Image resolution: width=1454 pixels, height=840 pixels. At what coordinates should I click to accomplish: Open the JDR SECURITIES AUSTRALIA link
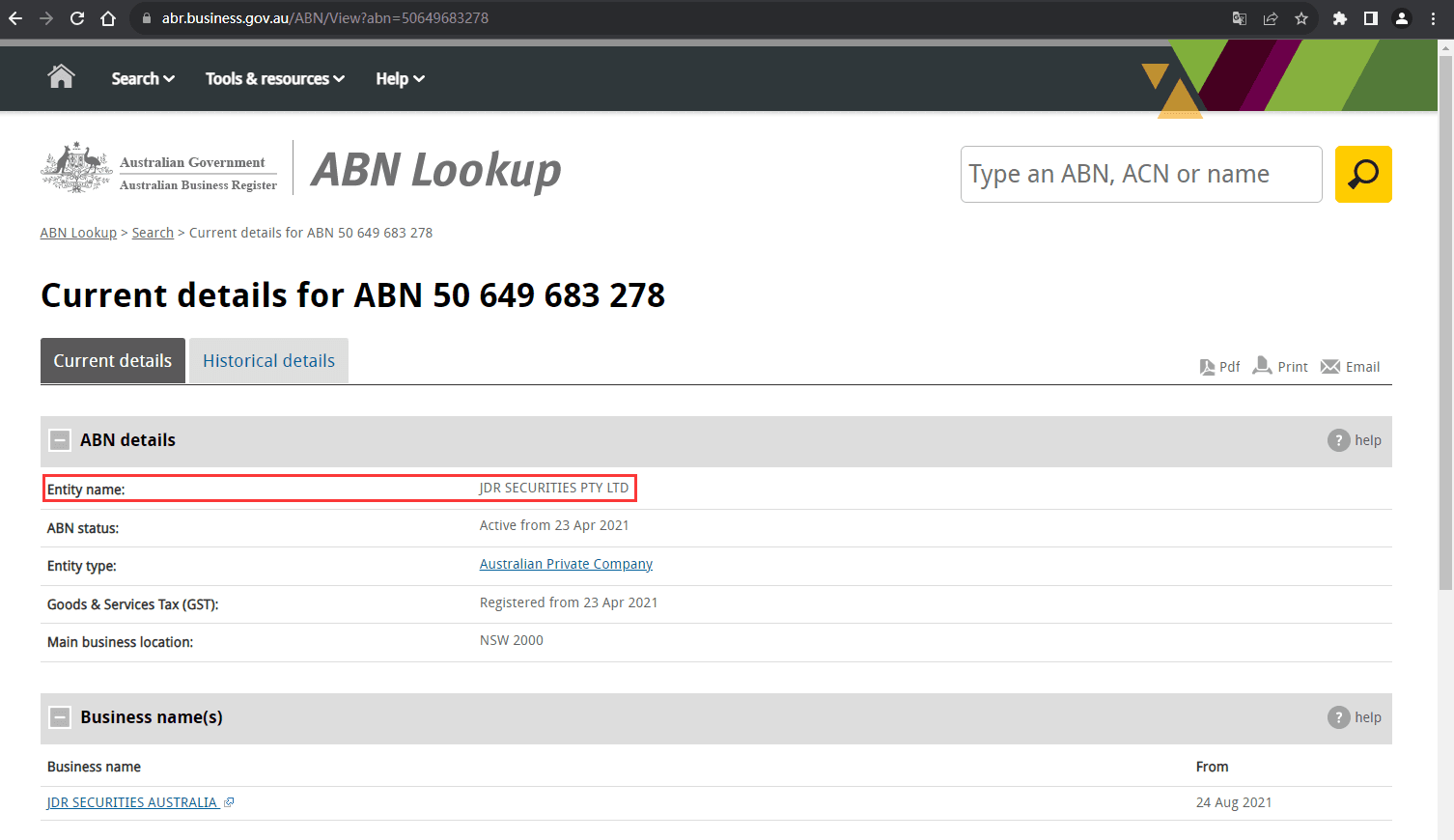tap(133, 802)
